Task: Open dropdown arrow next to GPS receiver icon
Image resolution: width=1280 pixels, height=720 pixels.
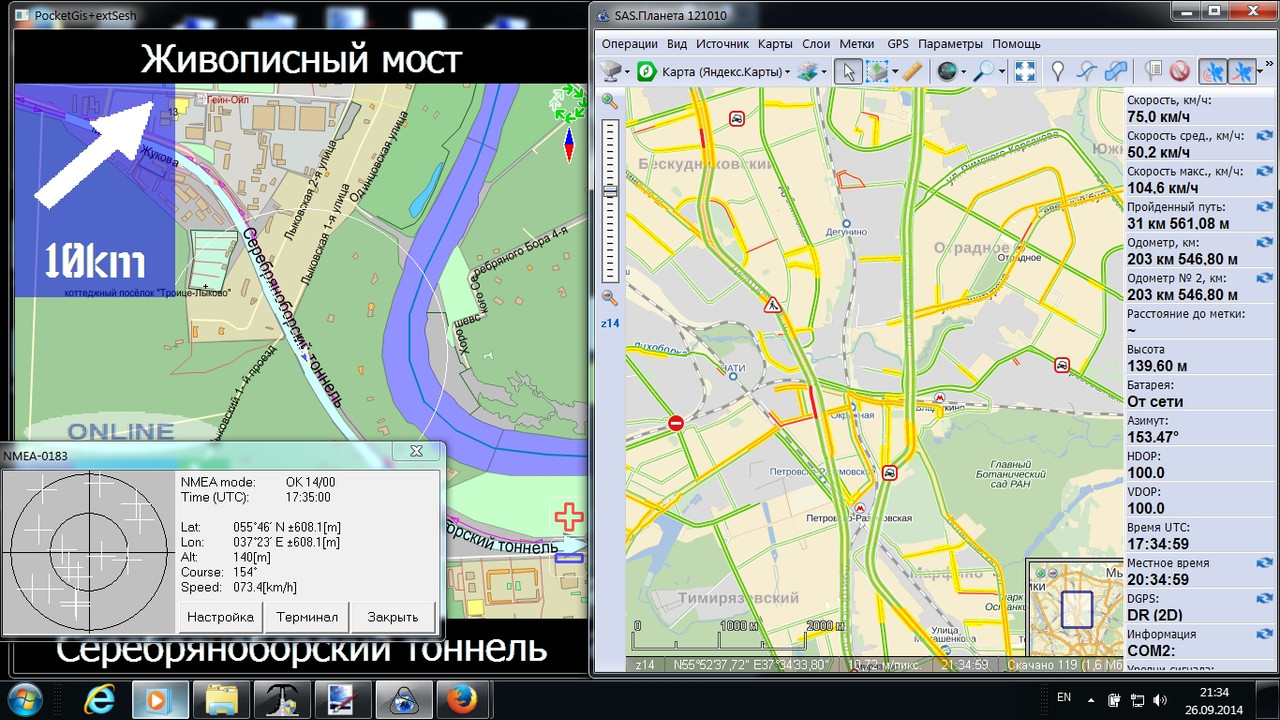Action: [628, 72]
